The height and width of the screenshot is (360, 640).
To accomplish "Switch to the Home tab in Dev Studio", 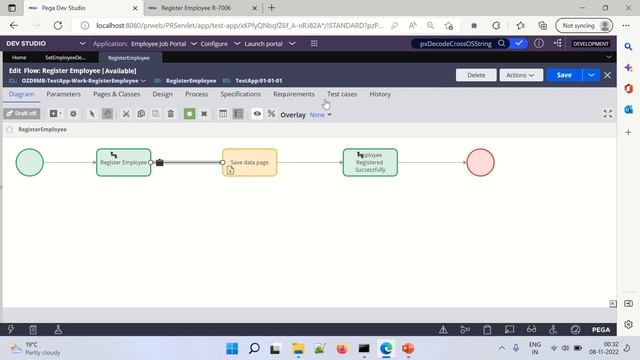I will coord(19,58).
